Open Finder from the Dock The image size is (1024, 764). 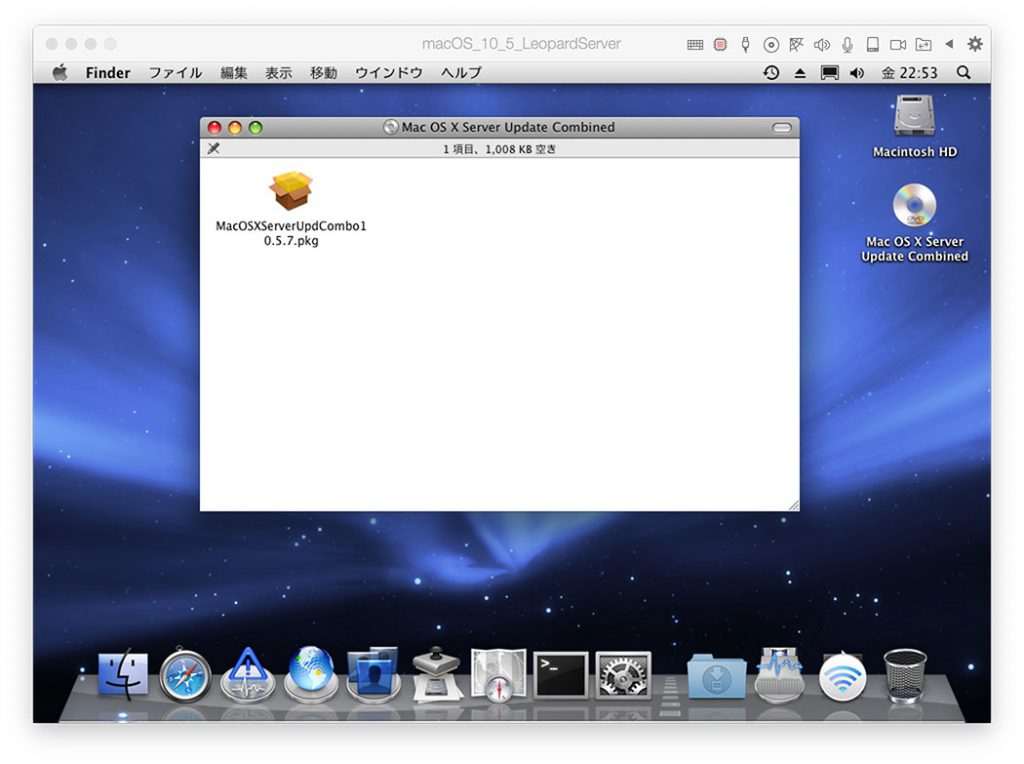pyautogui.click(x=123, y=675)
